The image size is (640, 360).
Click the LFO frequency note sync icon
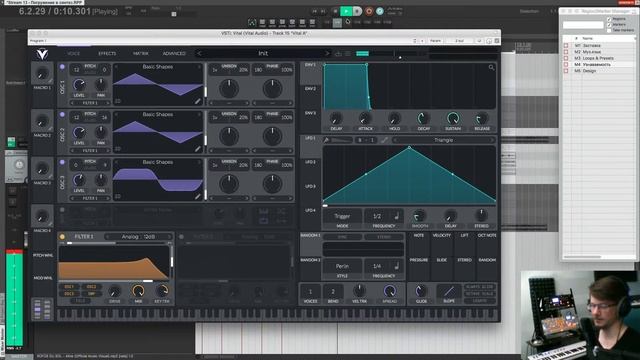coord(396,216)
